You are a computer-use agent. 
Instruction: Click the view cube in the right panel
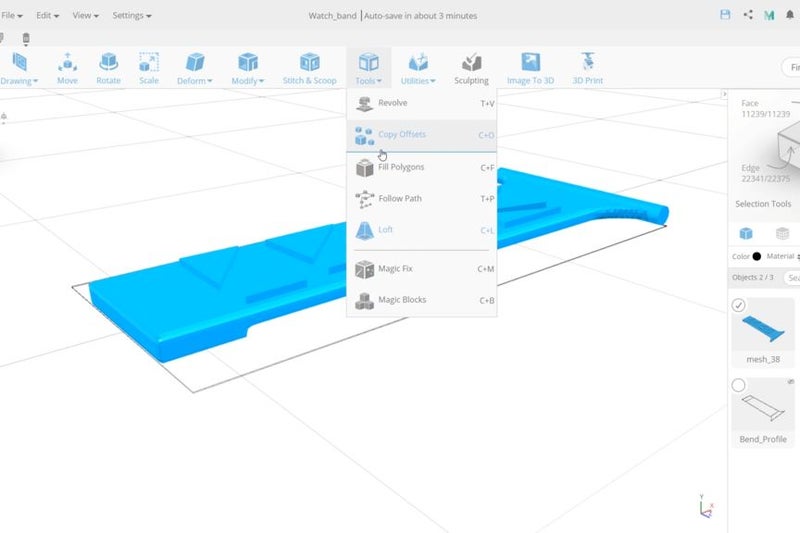(x=788, y=145)
